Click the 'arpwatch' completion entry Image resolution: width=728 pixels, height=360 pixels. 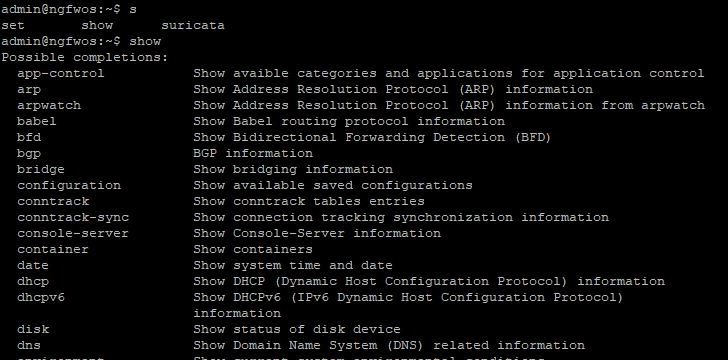pyautogui.click(x=49, y=105)
